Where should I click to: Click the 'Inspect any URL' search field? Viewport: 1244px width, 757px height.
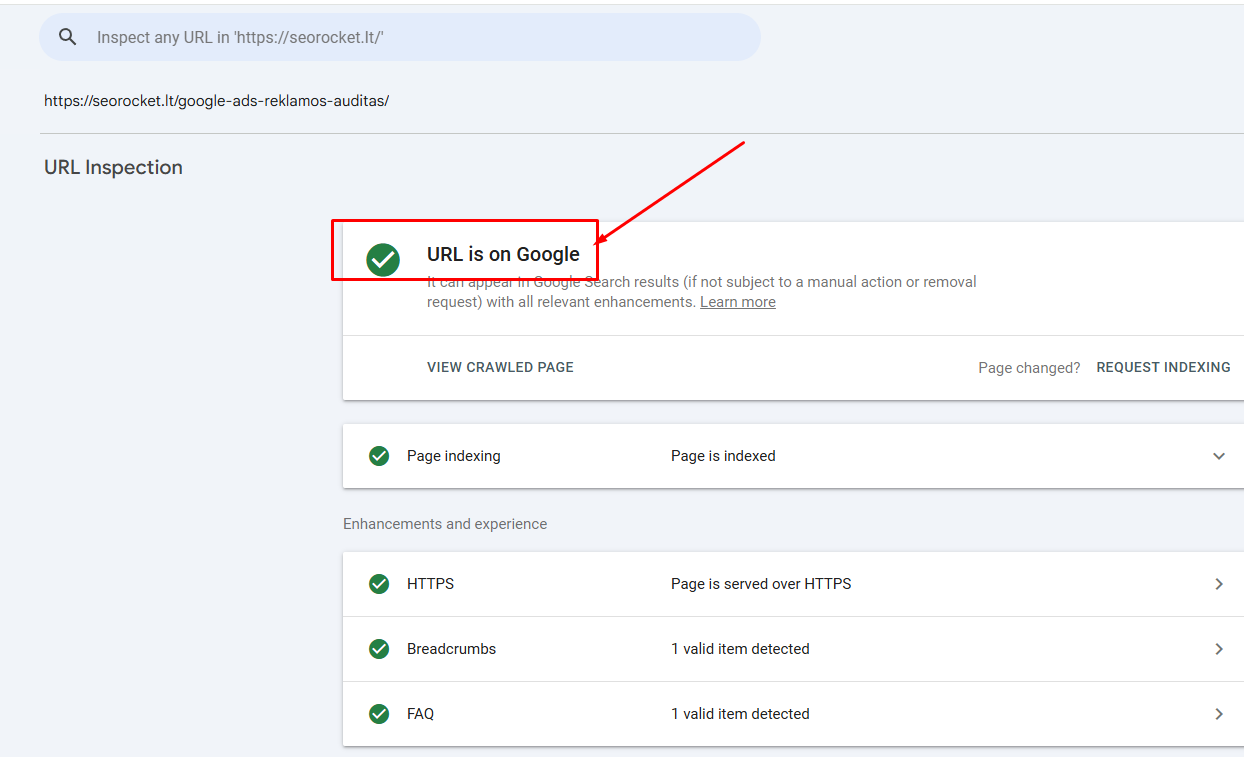[400, 37]
